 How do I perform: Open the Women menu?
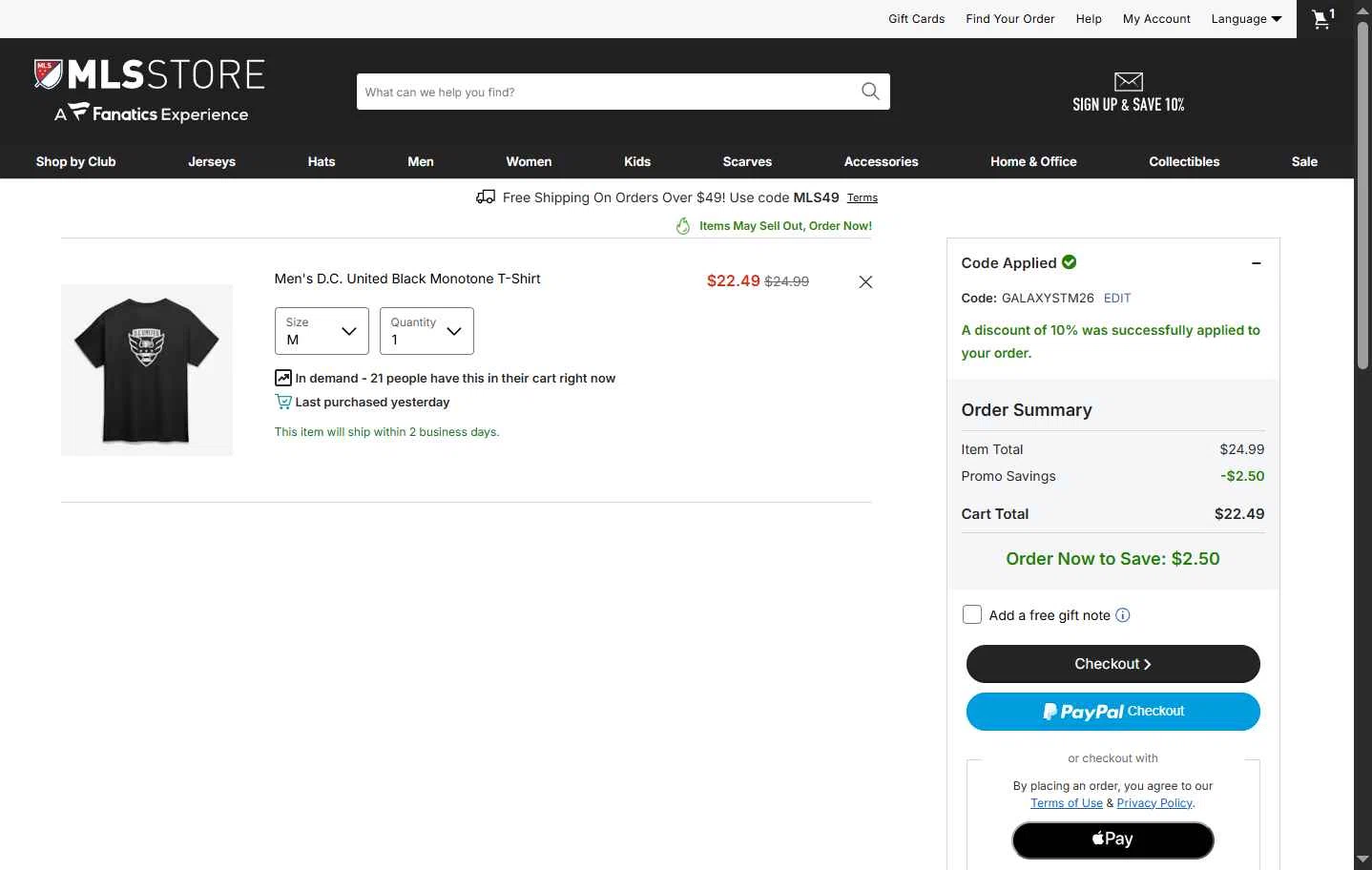[529, 161]
